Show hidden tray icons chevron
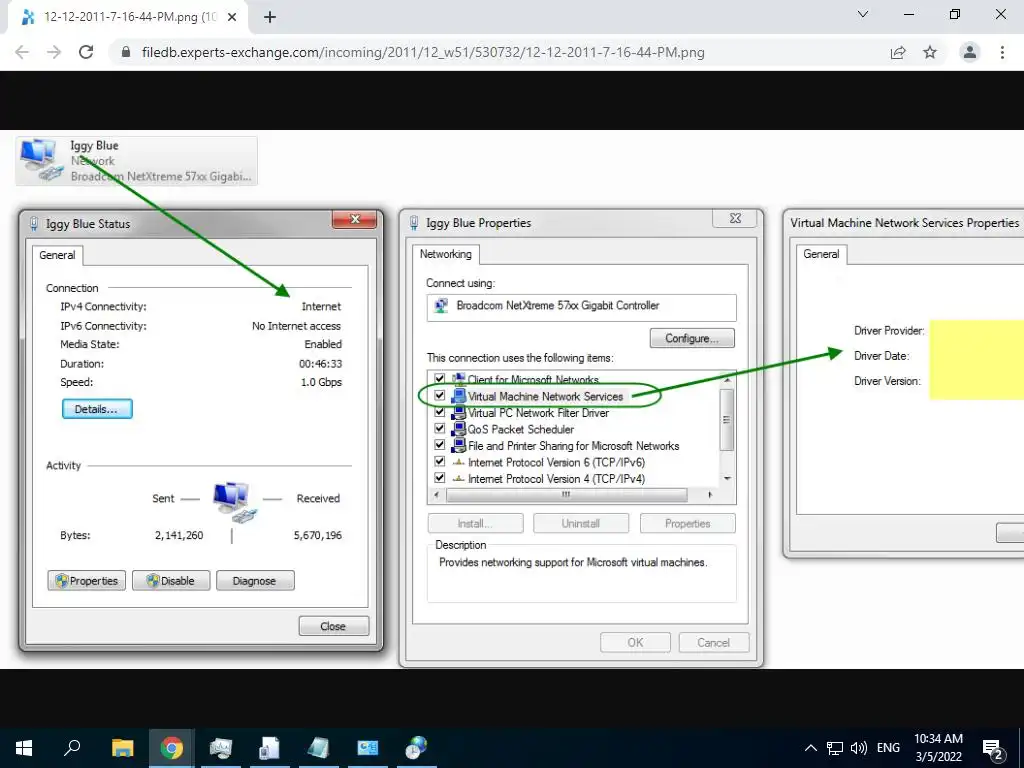 pos(810,748)
